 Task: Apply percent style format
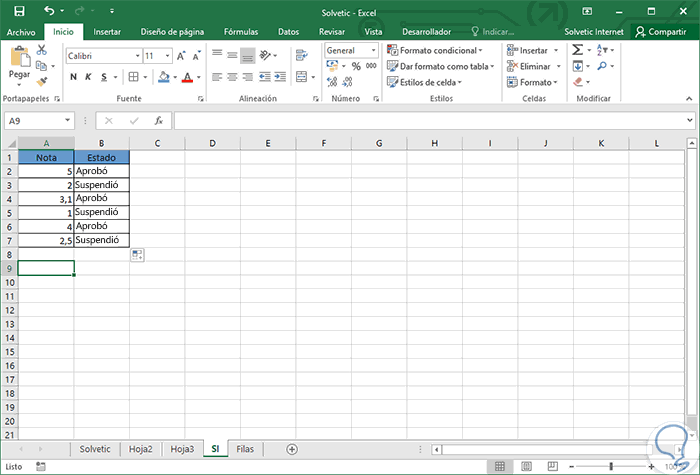356,67
